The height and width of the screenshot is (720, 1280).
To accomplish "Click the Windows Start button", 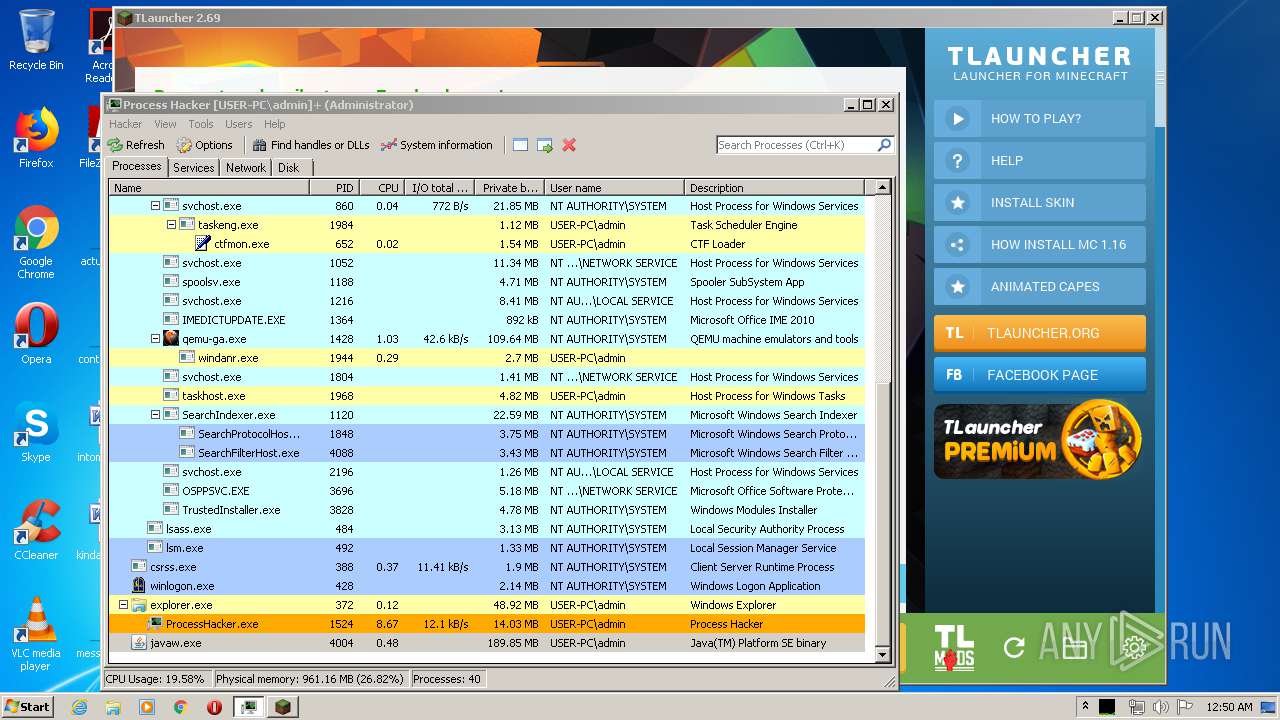I will click(x=28, y=706).
